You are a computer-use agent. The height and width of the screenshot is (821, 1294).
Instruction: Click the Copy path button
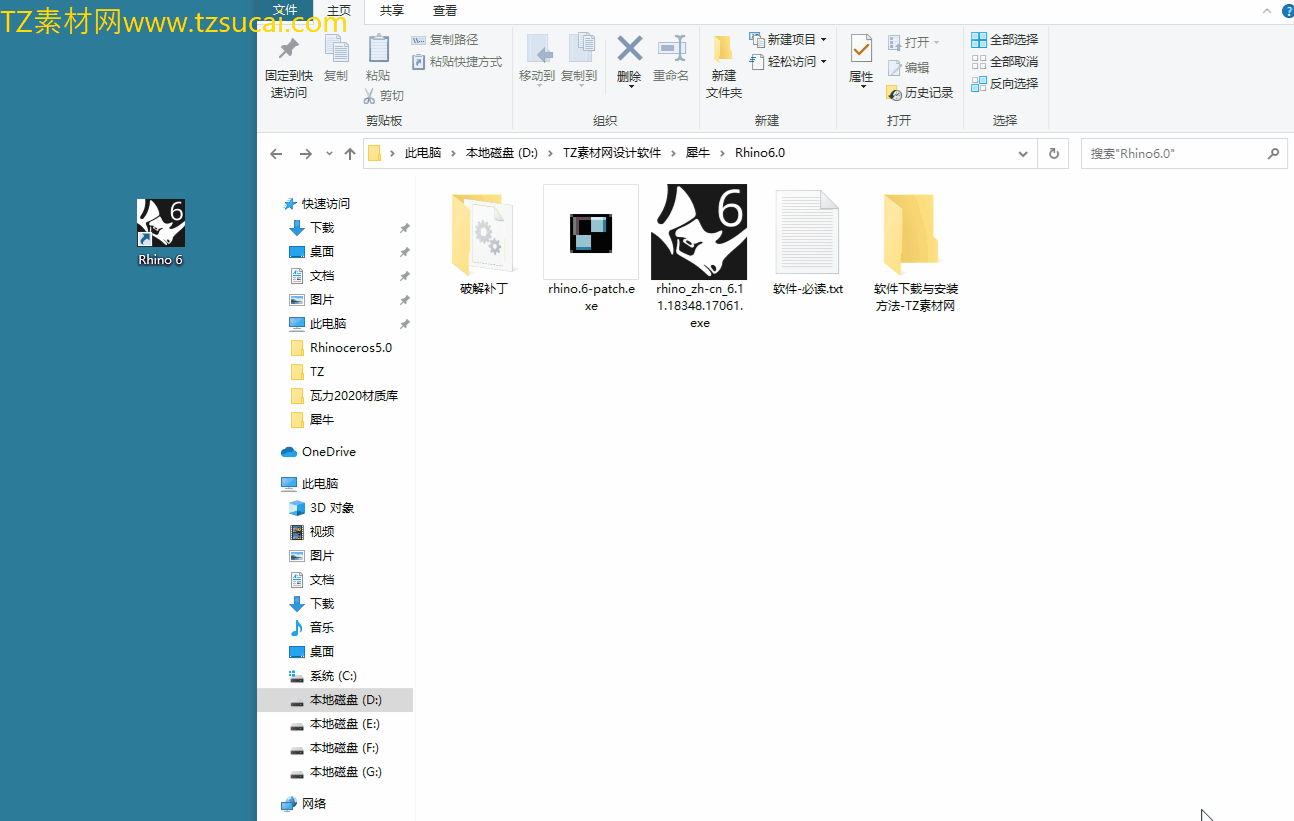[445, 40]
